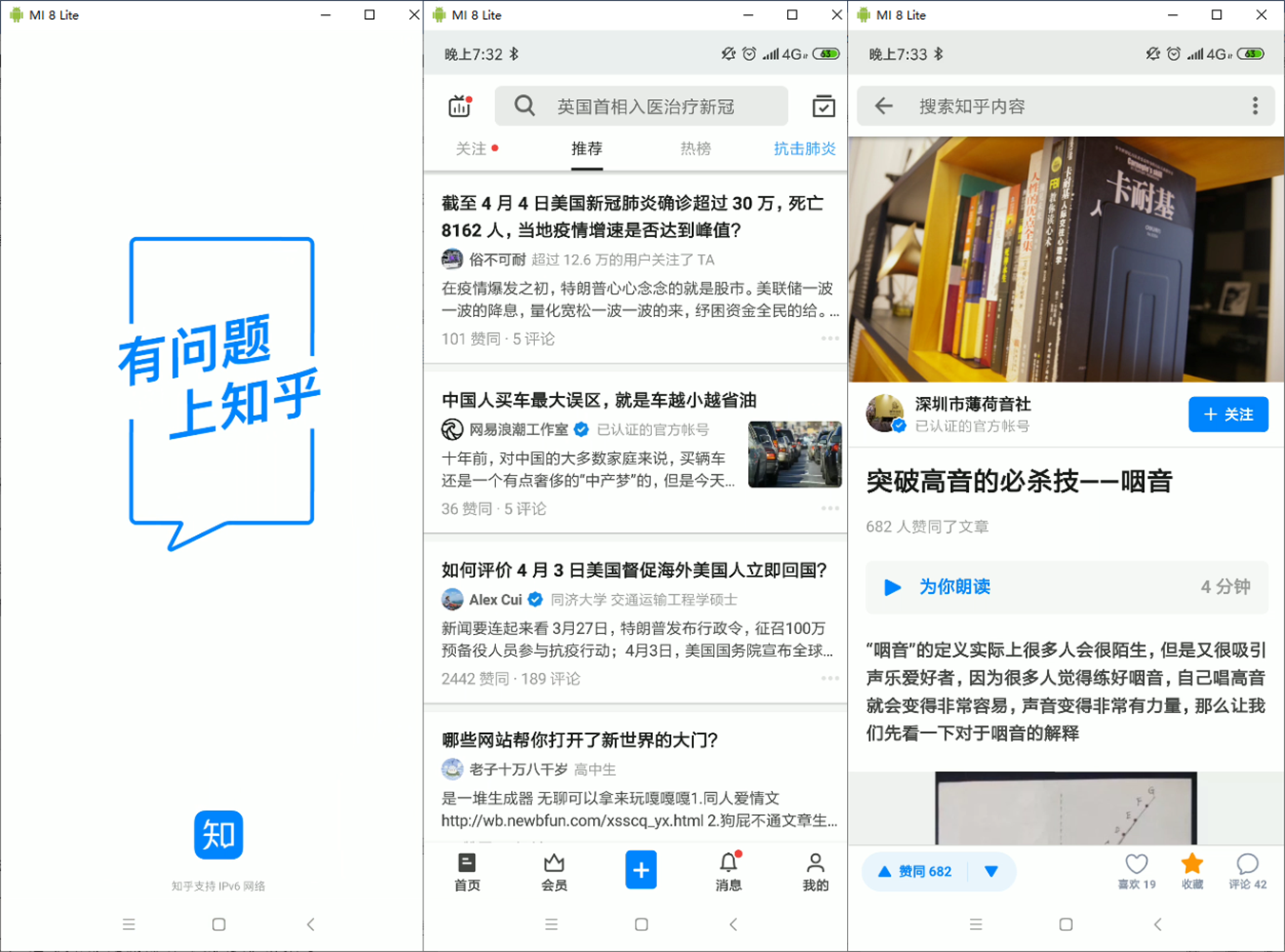Open the traffic jam thumbnail image
Viewport: 1285px width, 952px height.
click(x=795, y=454)
